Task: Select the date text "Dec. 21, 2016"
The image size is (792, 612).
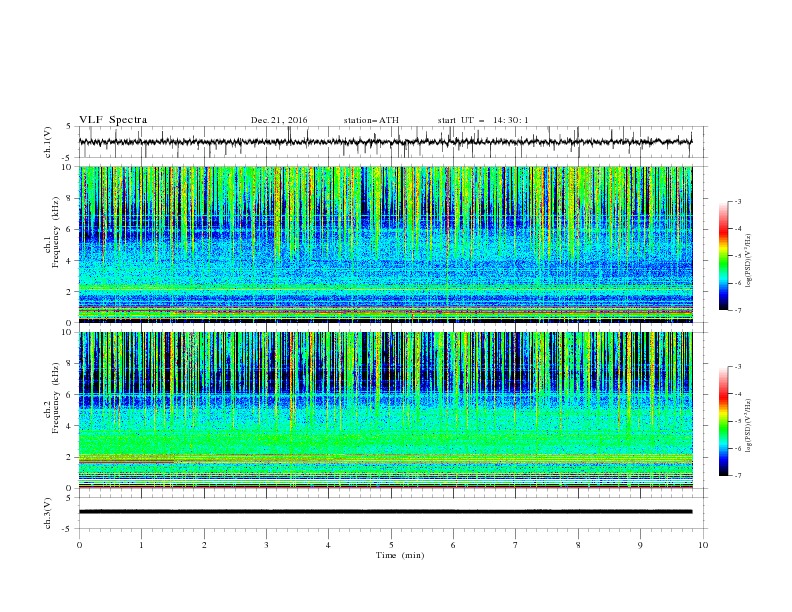Action: pyautogui.click(x=279, y=120)
